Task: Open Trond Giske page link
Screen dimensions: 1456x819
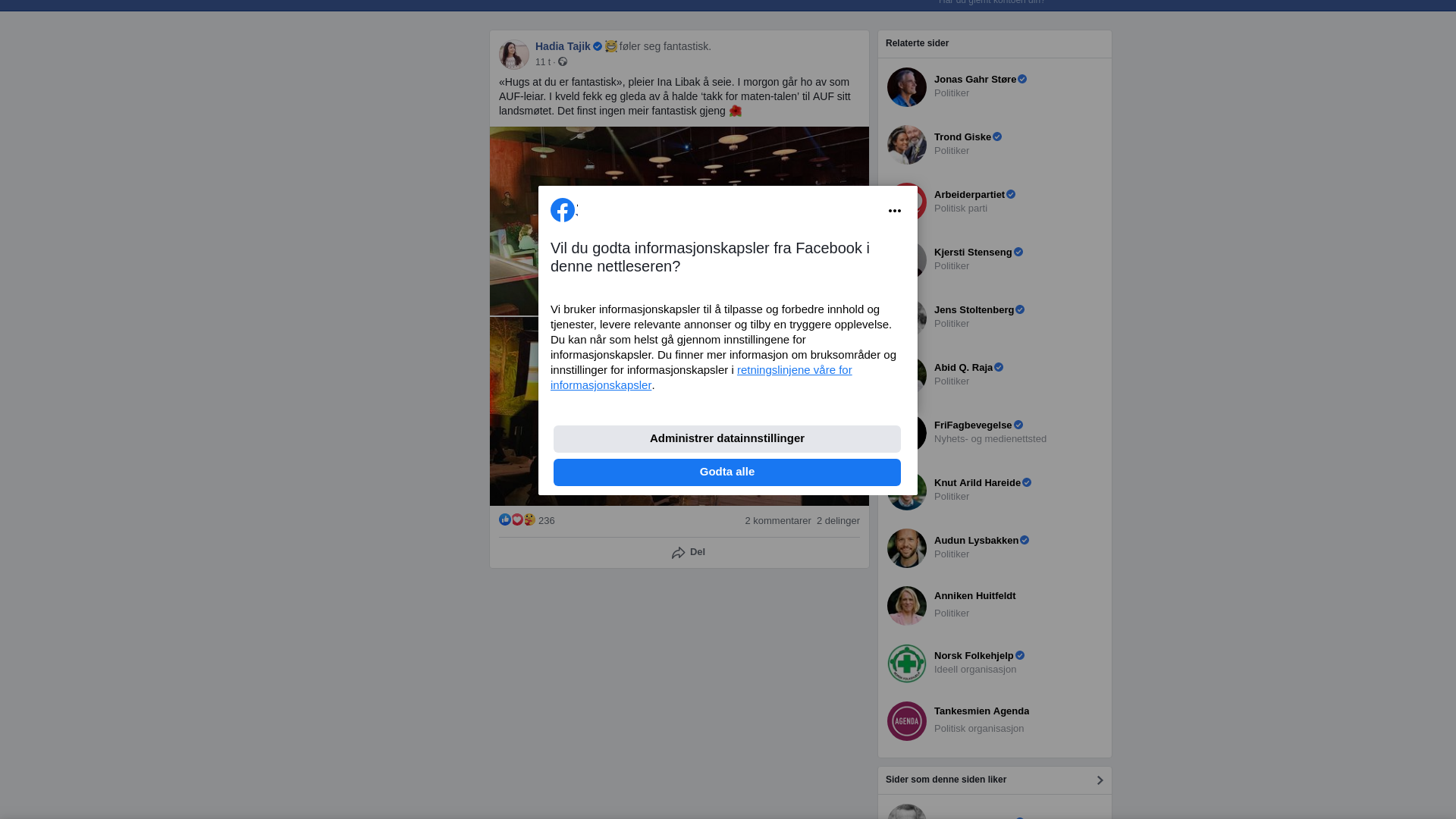Action: 962,137
